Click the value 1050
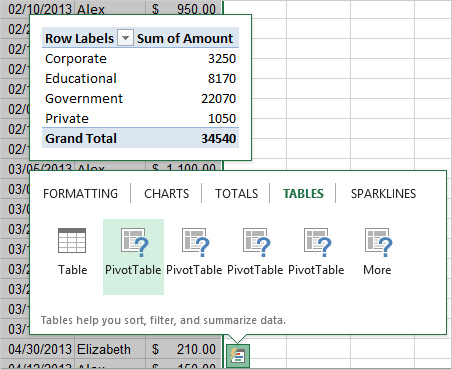The width and height of the screenshot is (452, 370). (222, 119)
